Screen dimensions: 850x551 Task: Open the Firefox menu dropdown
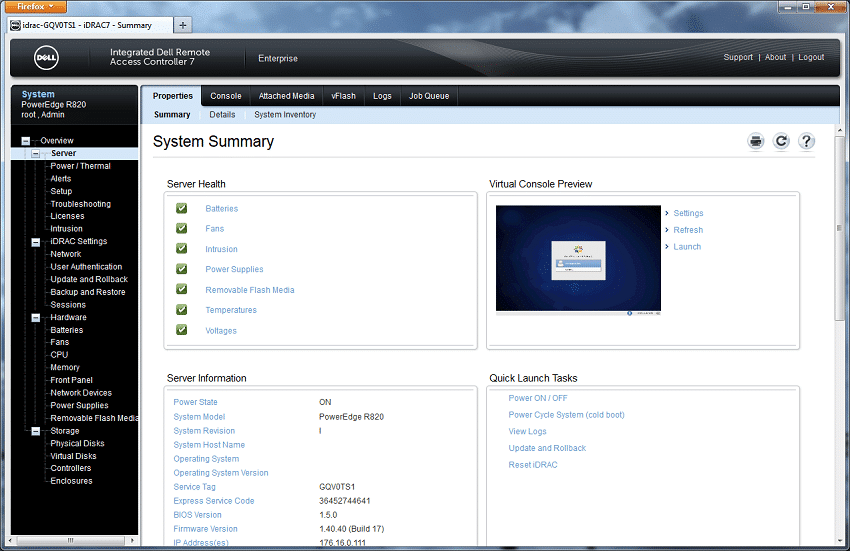click(36, 7)
